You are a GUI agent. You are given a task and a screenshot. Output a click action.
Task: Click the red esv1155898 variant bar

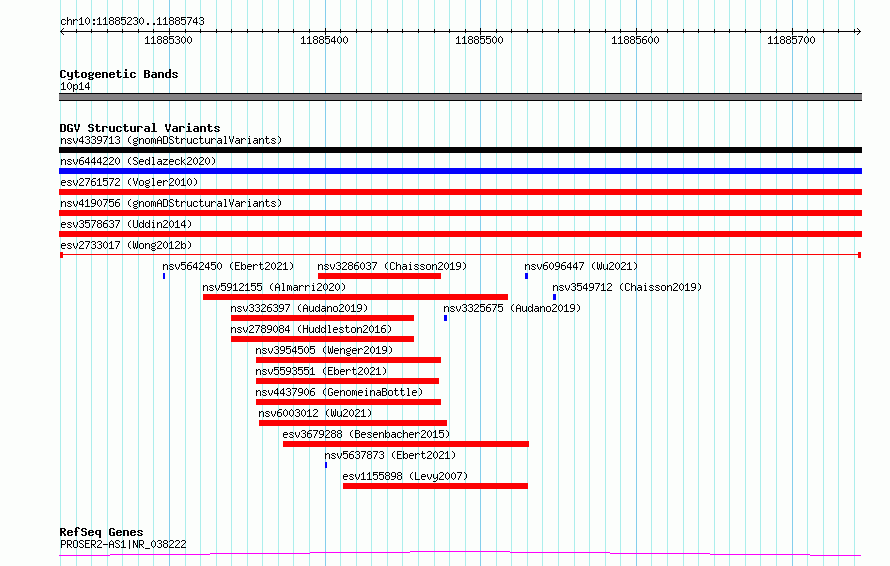coord(435,486)
